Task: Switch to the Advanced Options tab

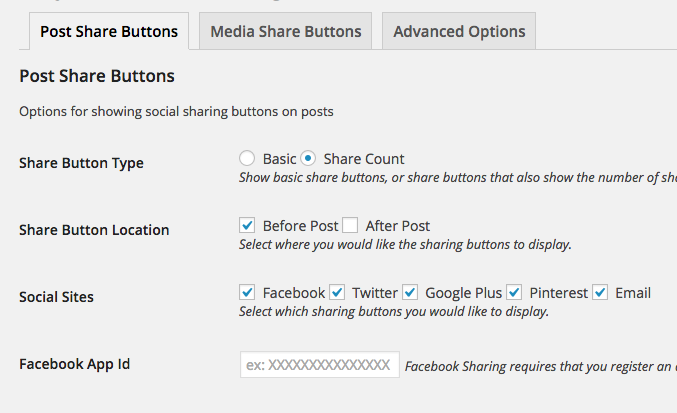Action: tap(459, 32)
